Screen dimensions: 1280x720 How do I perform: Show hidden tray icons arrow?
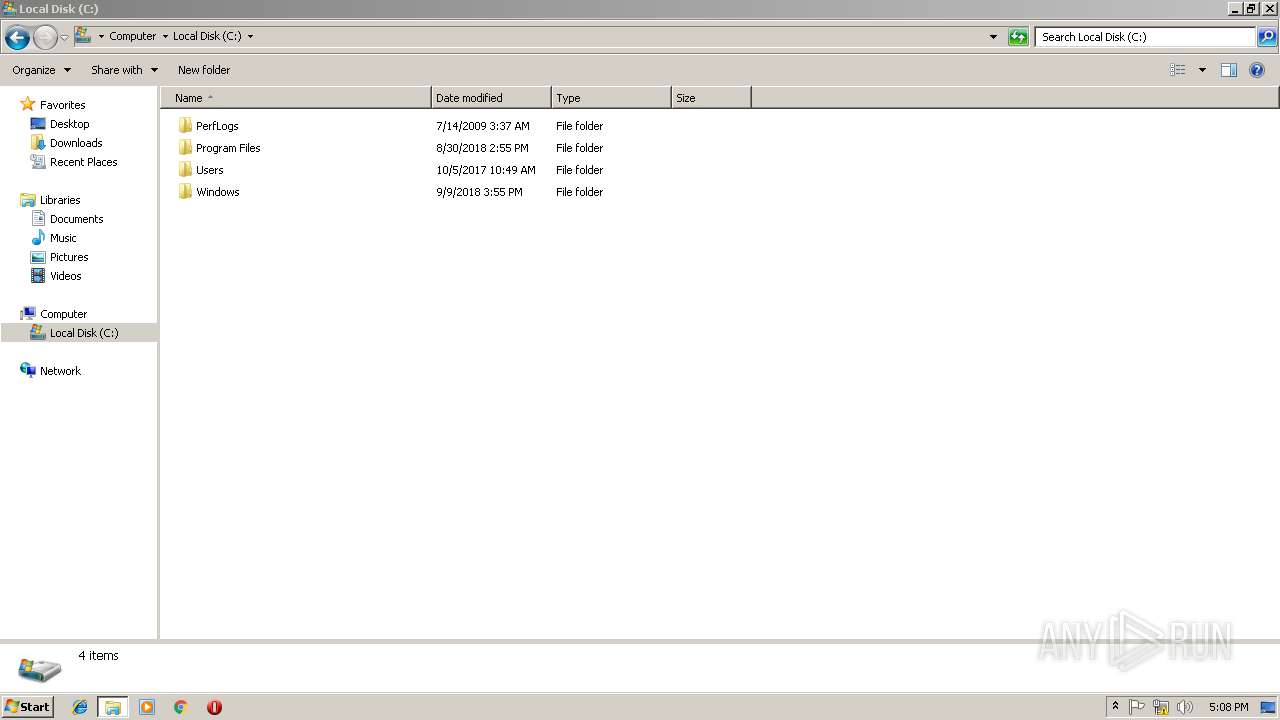[1115, 707]
